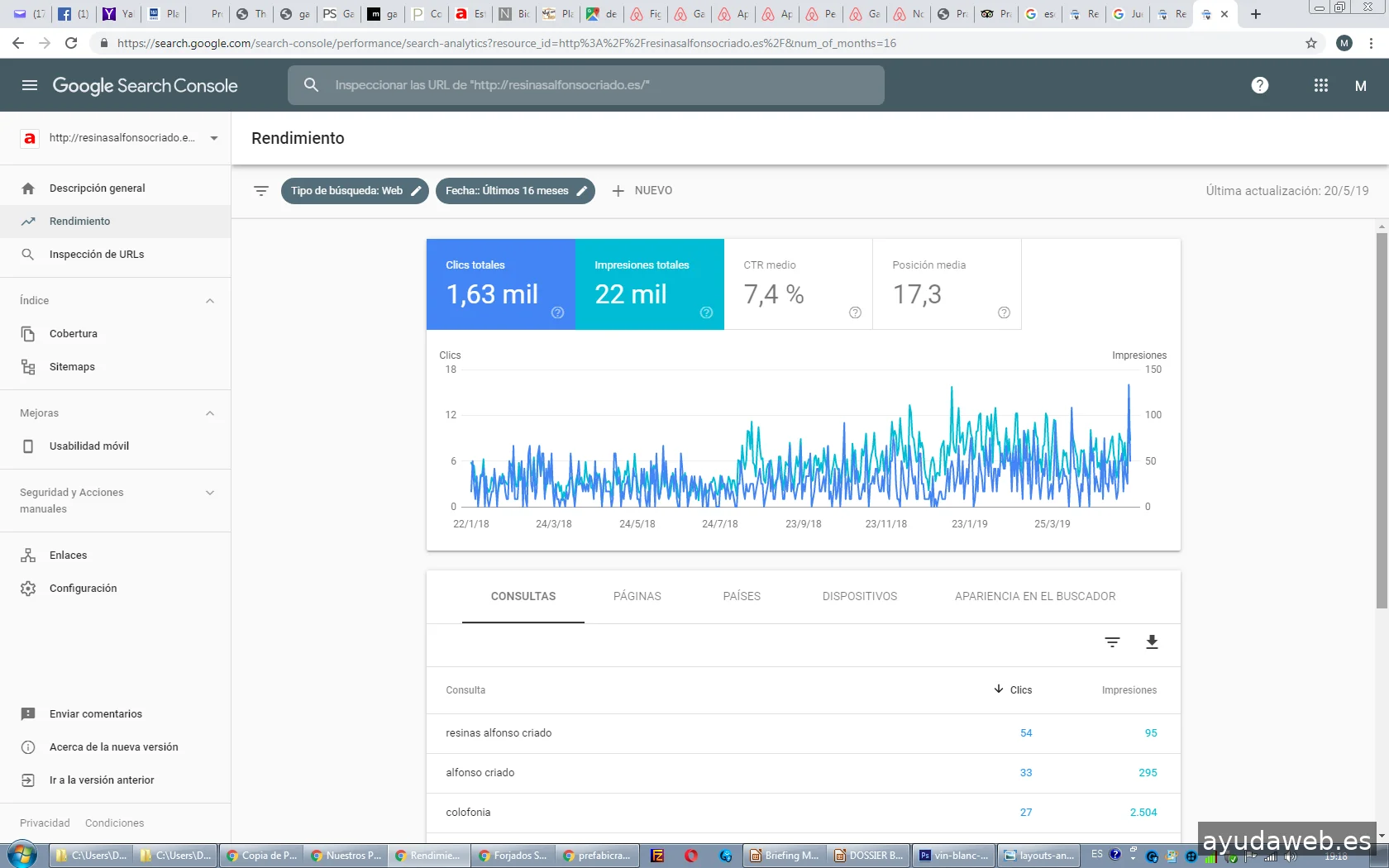
Task: Click the help question mark icon
Action: tap(1259, 85)
